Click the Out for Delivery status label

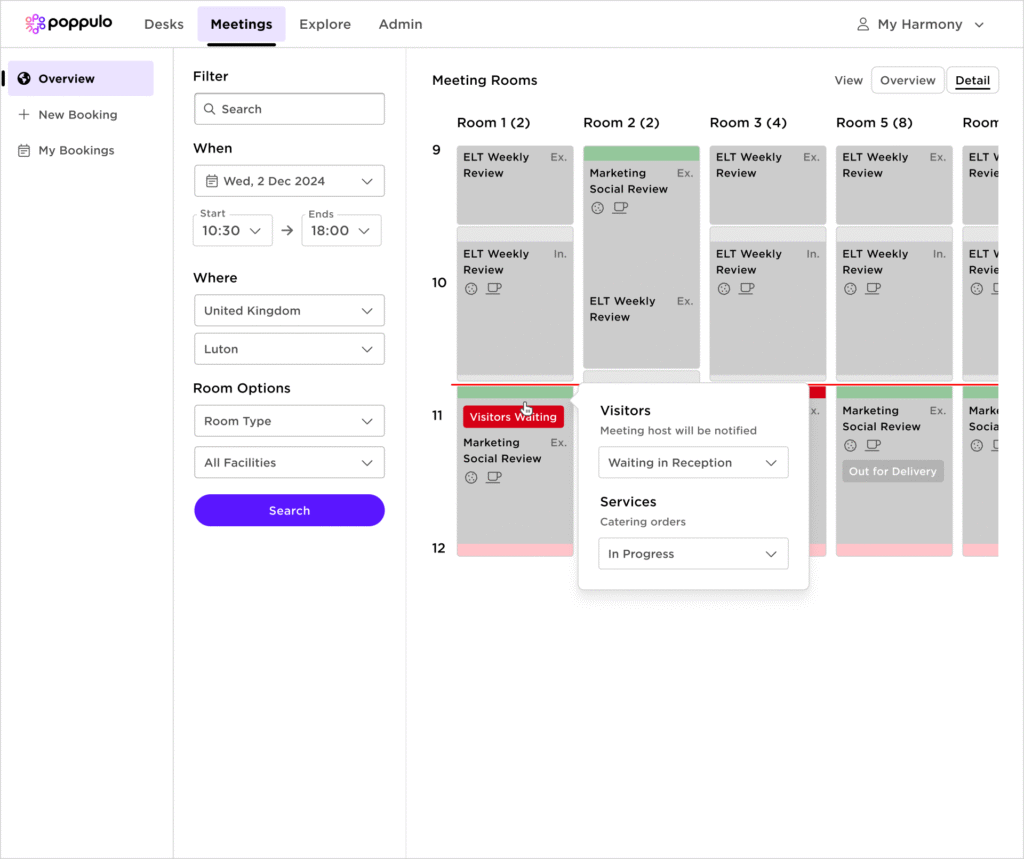click(x=893, y=472)
